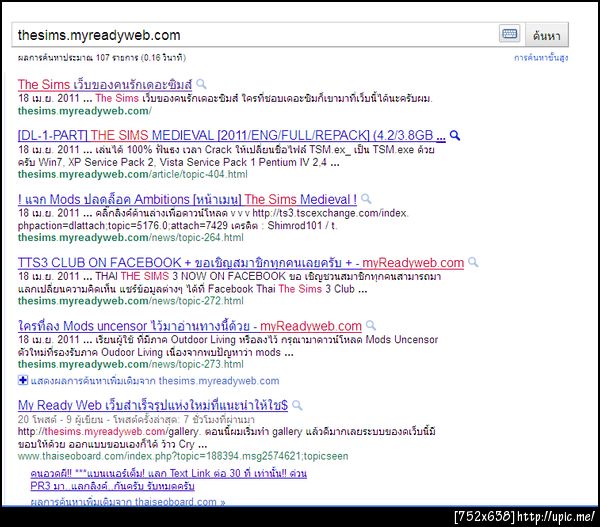Click green URL thesims.myreadyweb.com/article/topic-404.html
The width and height of the screenshot is (600, 527).
click(x=132, y=175)
